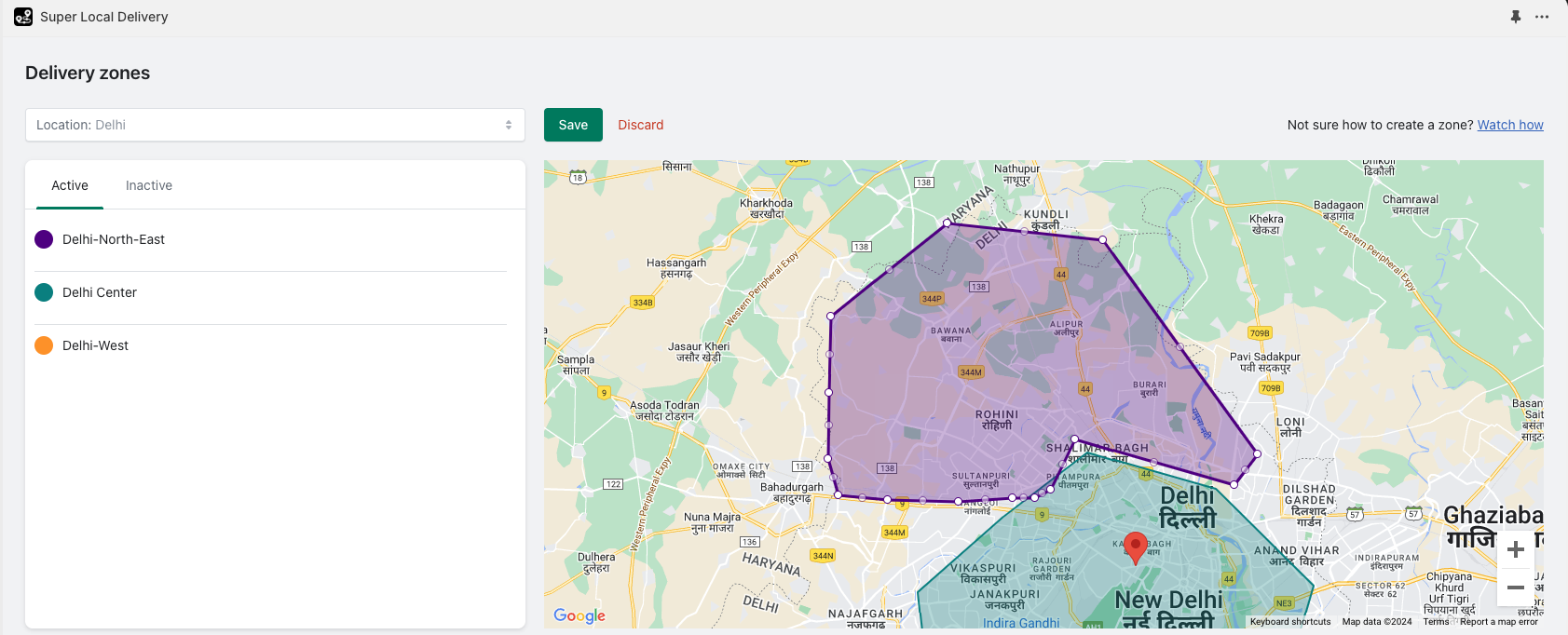Open the Watch how link
Screen dimensions: 1568x635
(1510, 125)
